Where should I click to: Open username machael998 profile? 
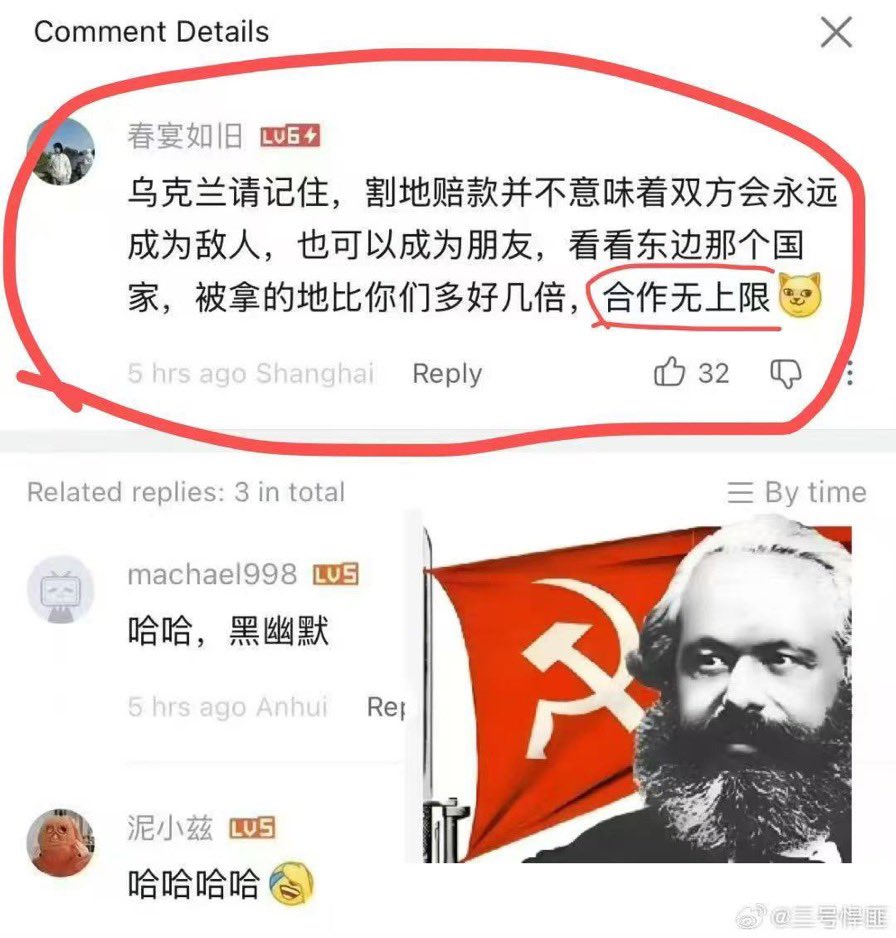[212, 574]
